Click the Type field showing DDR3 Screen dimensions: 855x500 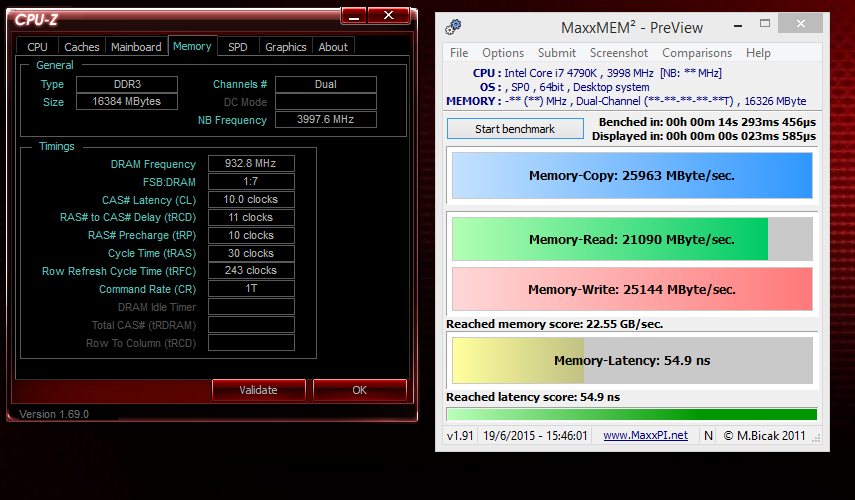pos(127,85)
